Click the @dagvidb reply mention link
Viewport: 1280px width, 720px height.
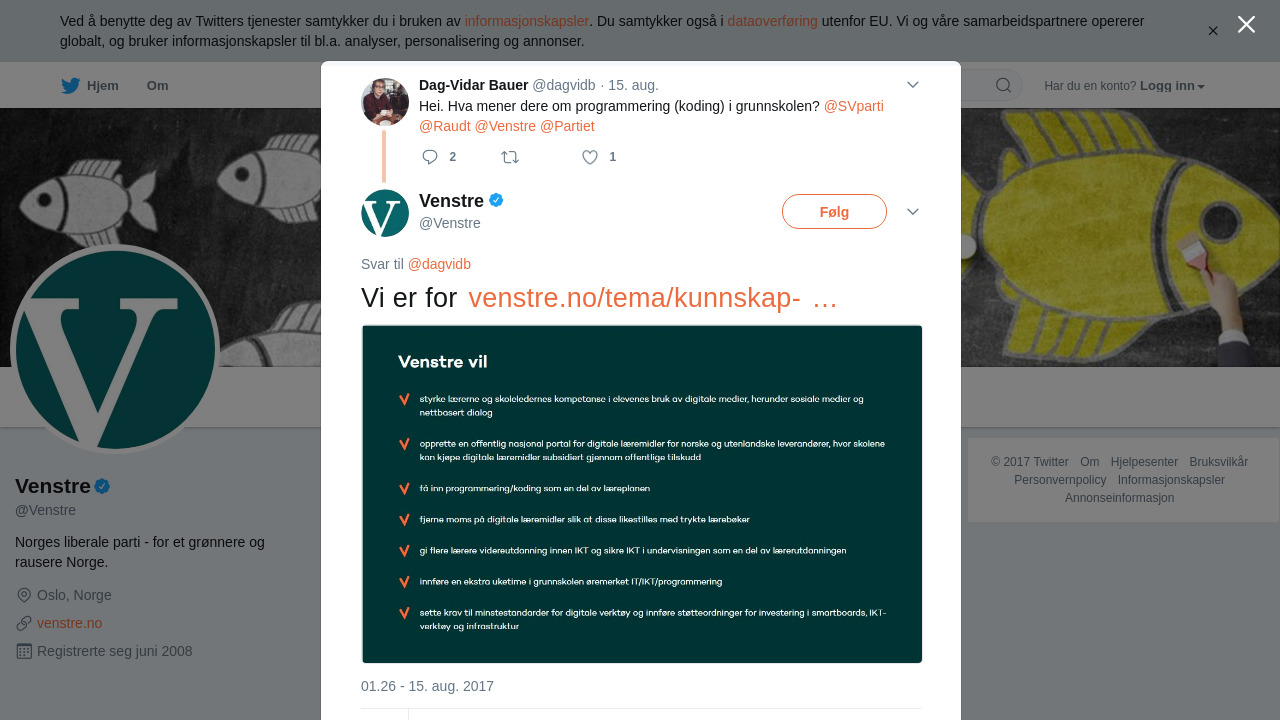(x=439, y=264)
